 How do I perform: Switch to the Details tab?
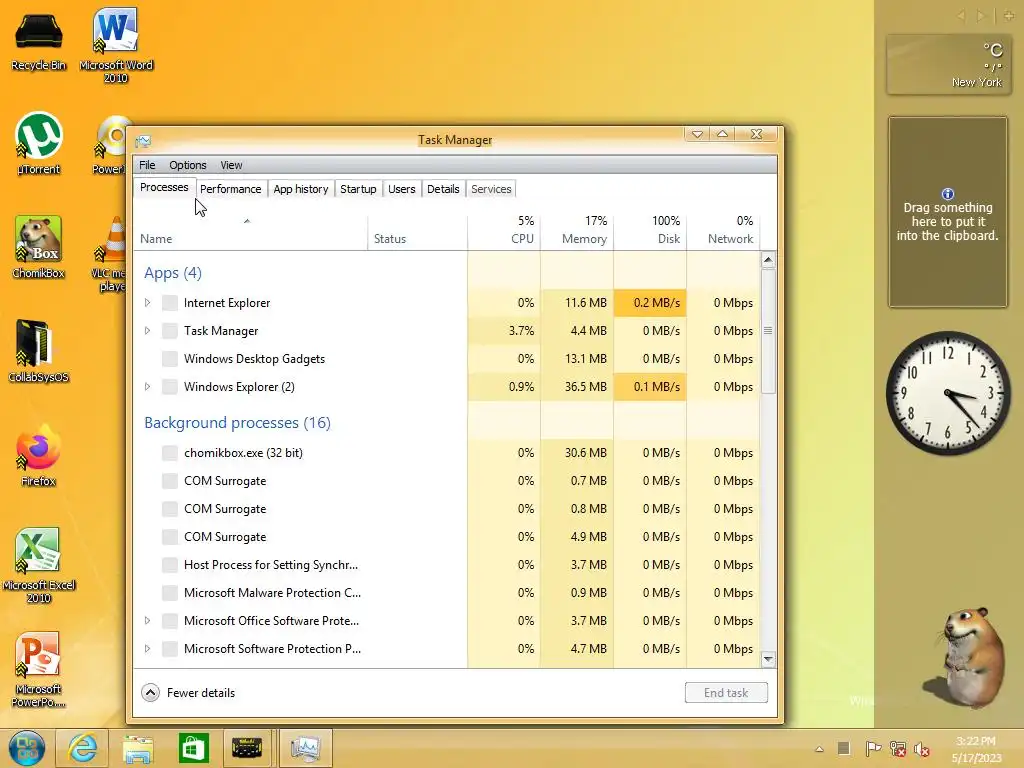tap(443, 189)
